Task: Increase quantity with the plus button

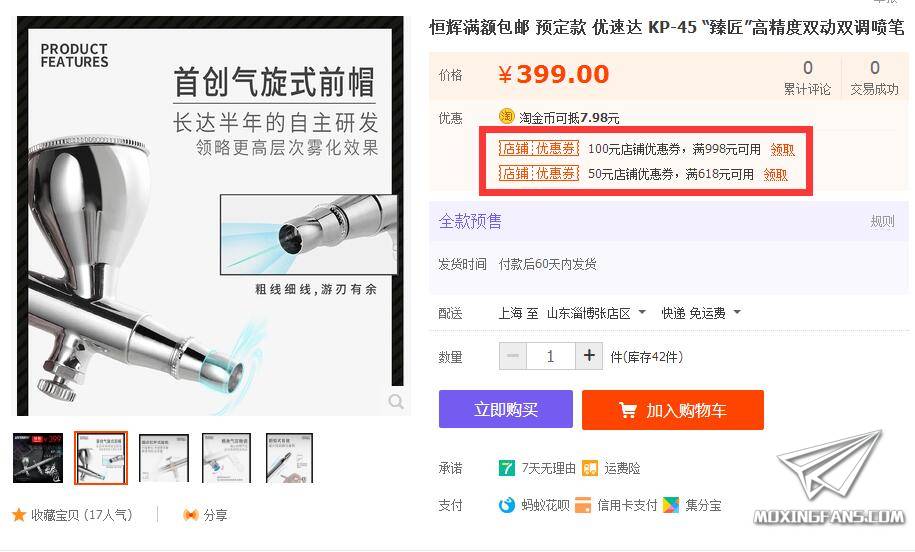Action: tap(589, 355)
